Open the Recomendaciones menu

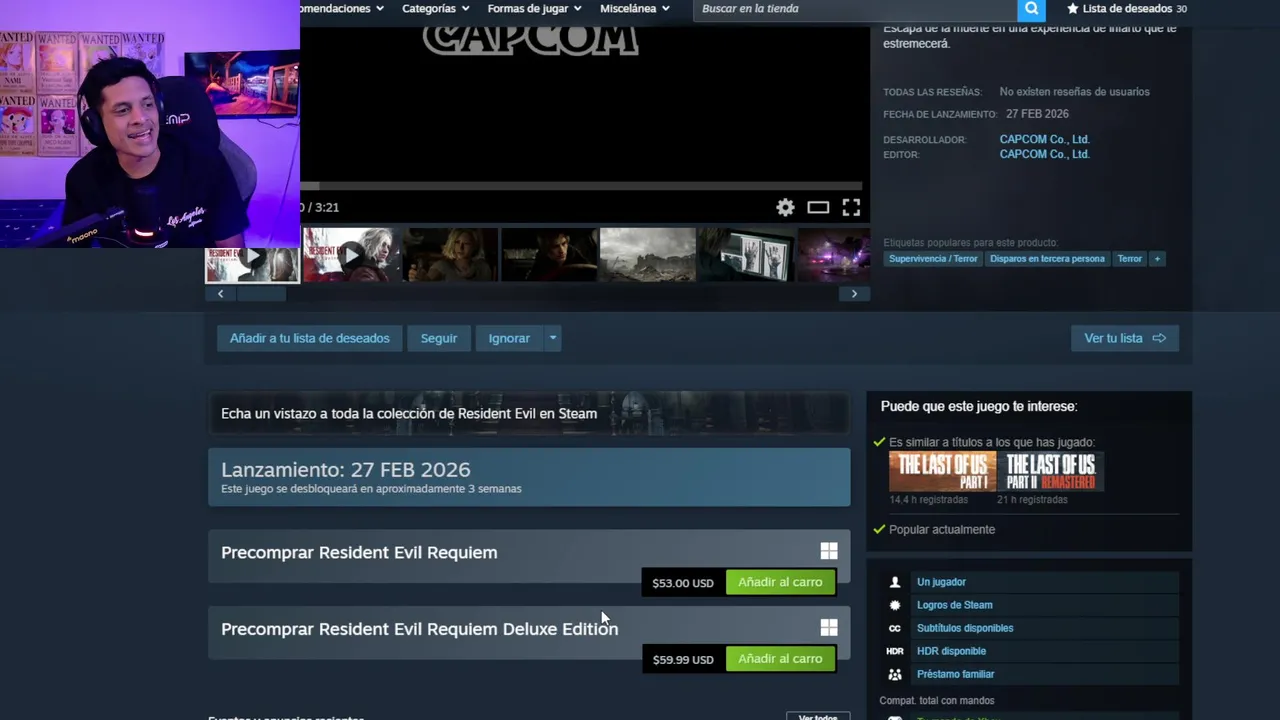(340, 9)
